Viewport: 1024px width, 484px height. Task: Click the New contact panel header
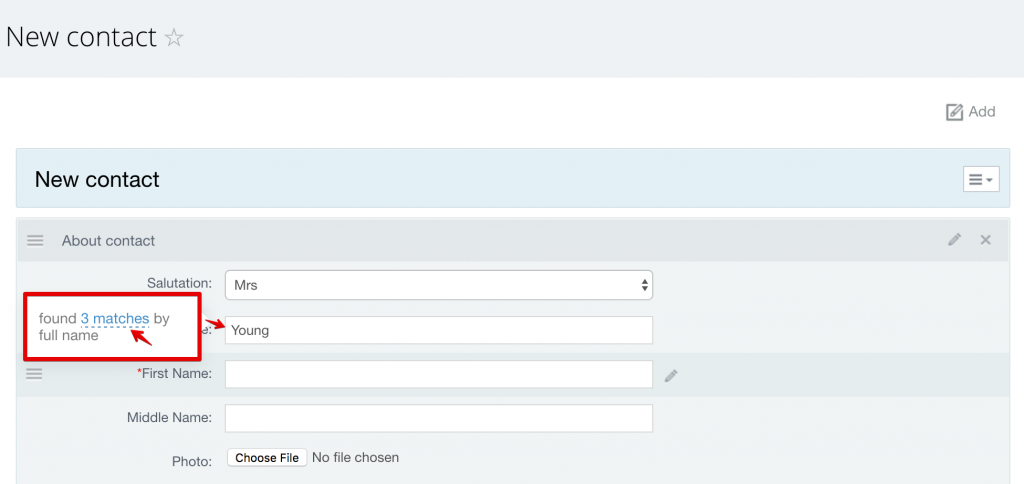pyautogui.click(x=513, y=178)
